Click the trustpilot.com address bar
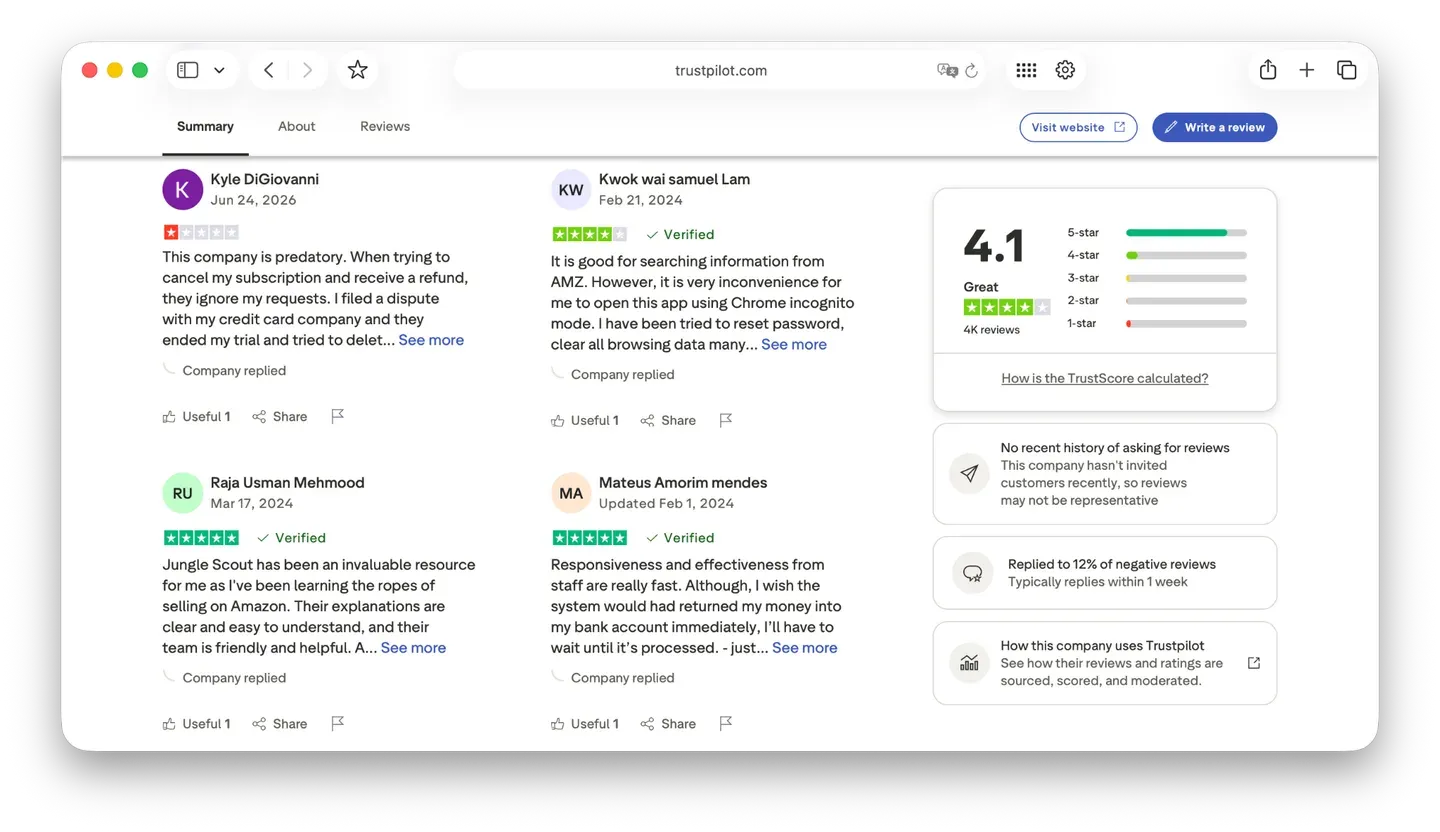 tap(720, 70)
